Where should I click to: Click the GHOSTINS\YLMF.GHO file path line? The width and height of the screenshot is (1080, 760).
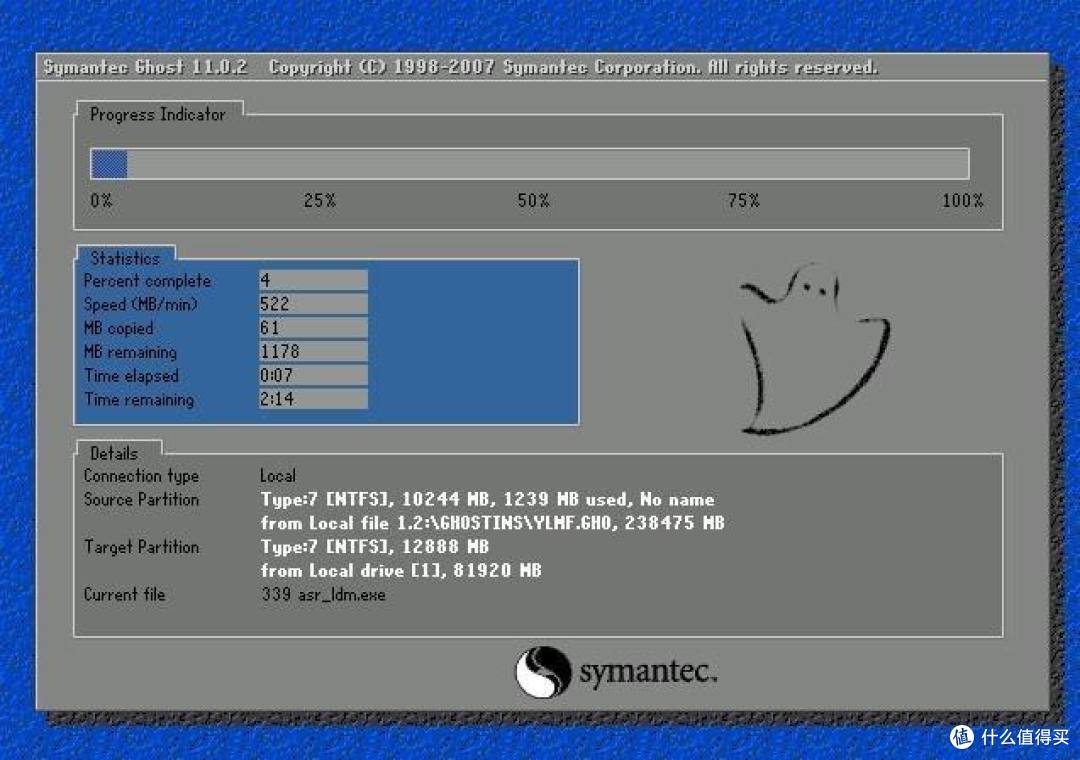[x=492, y=523]
